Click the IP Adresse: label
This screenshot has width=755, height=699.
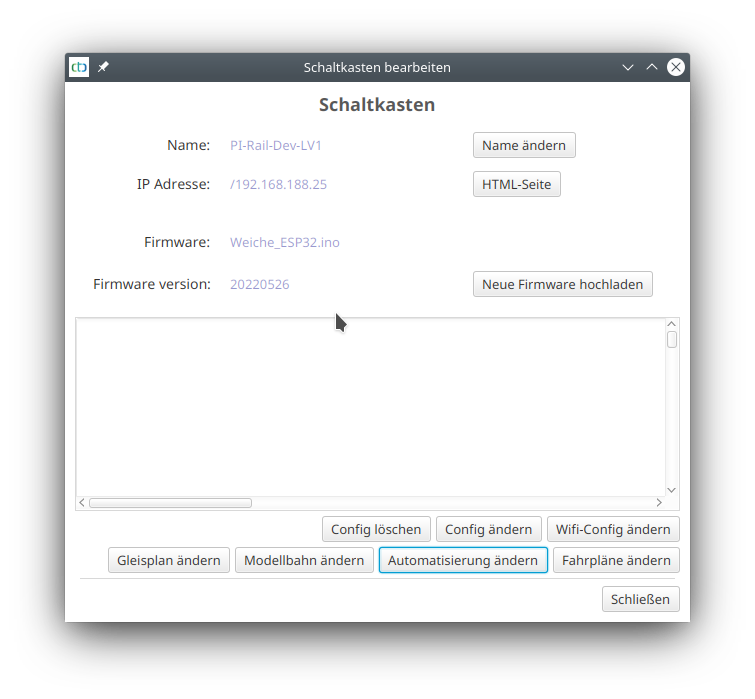173,184
